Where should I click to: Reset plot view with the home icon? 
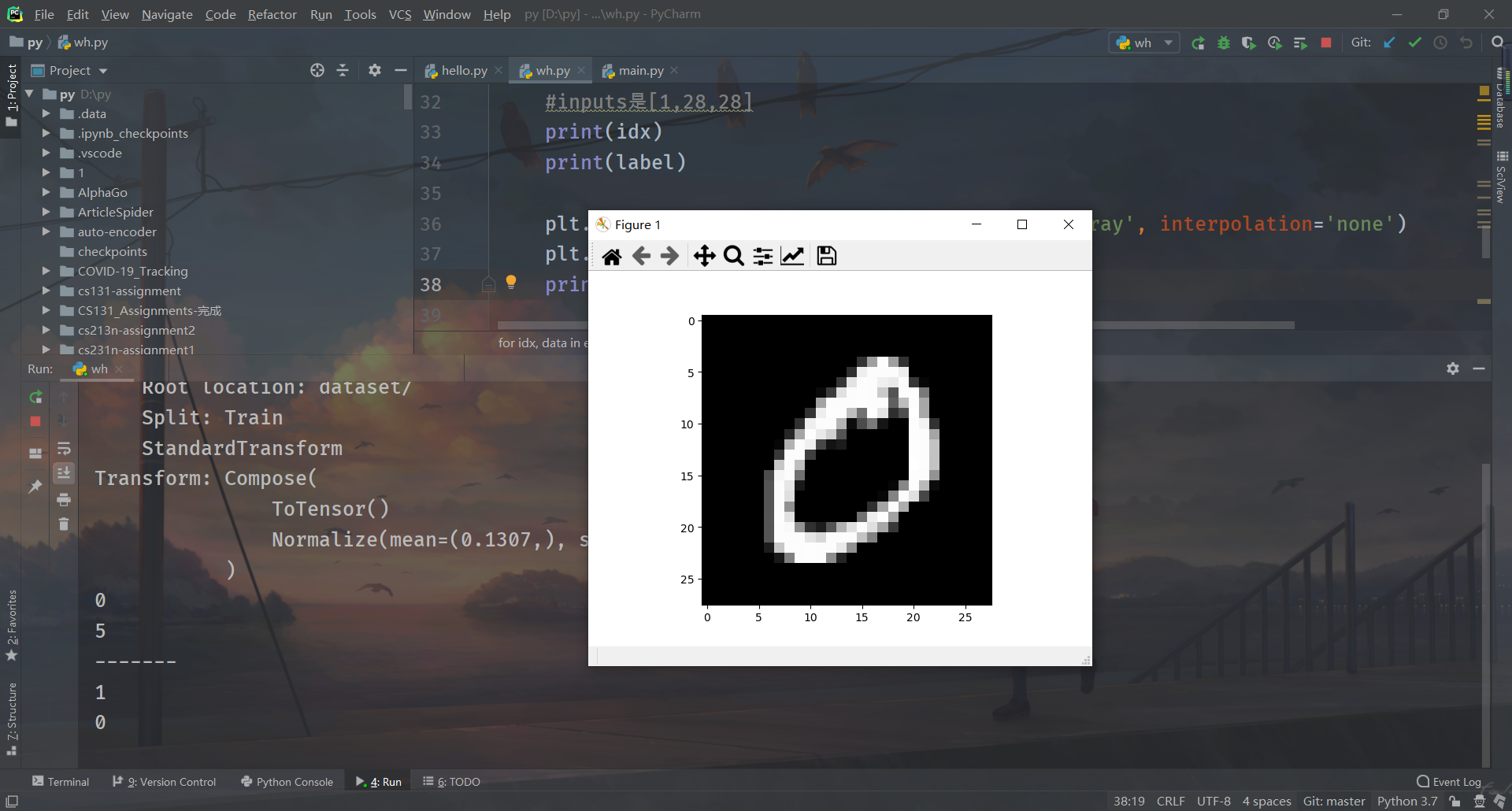(613, 255)
